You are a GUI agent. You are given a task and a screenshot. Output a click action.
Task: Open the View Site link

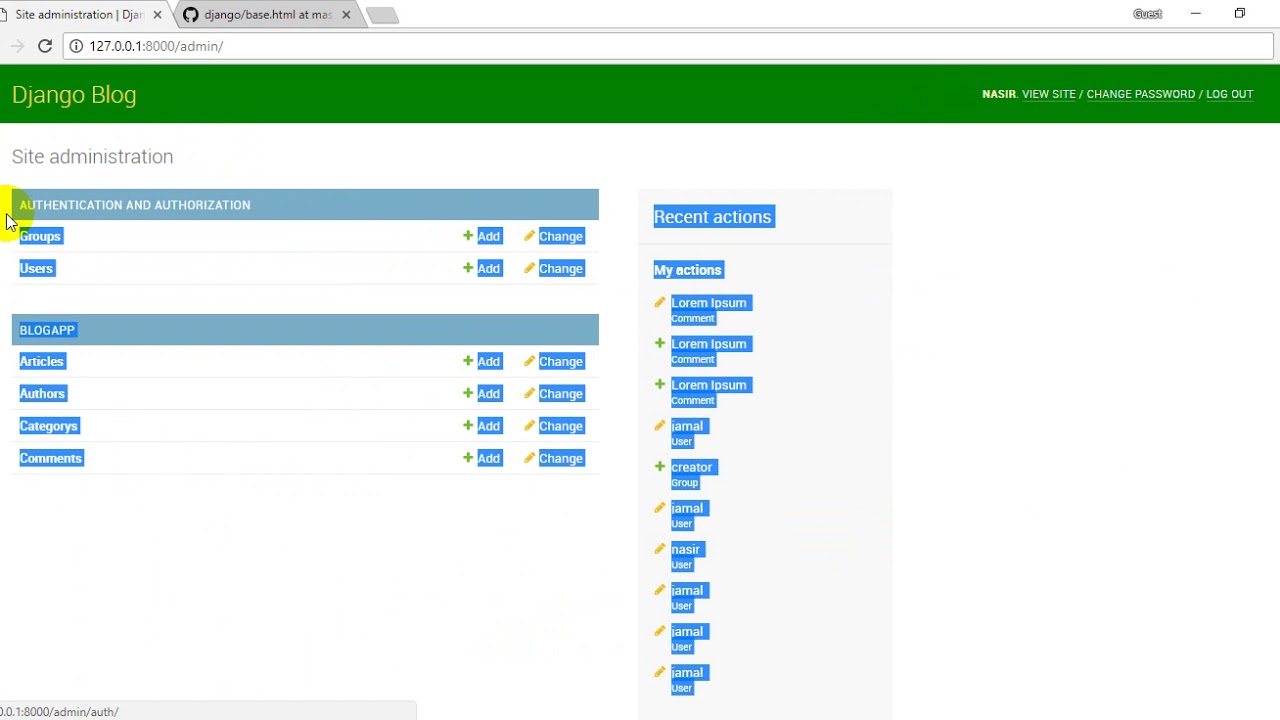1049,94
